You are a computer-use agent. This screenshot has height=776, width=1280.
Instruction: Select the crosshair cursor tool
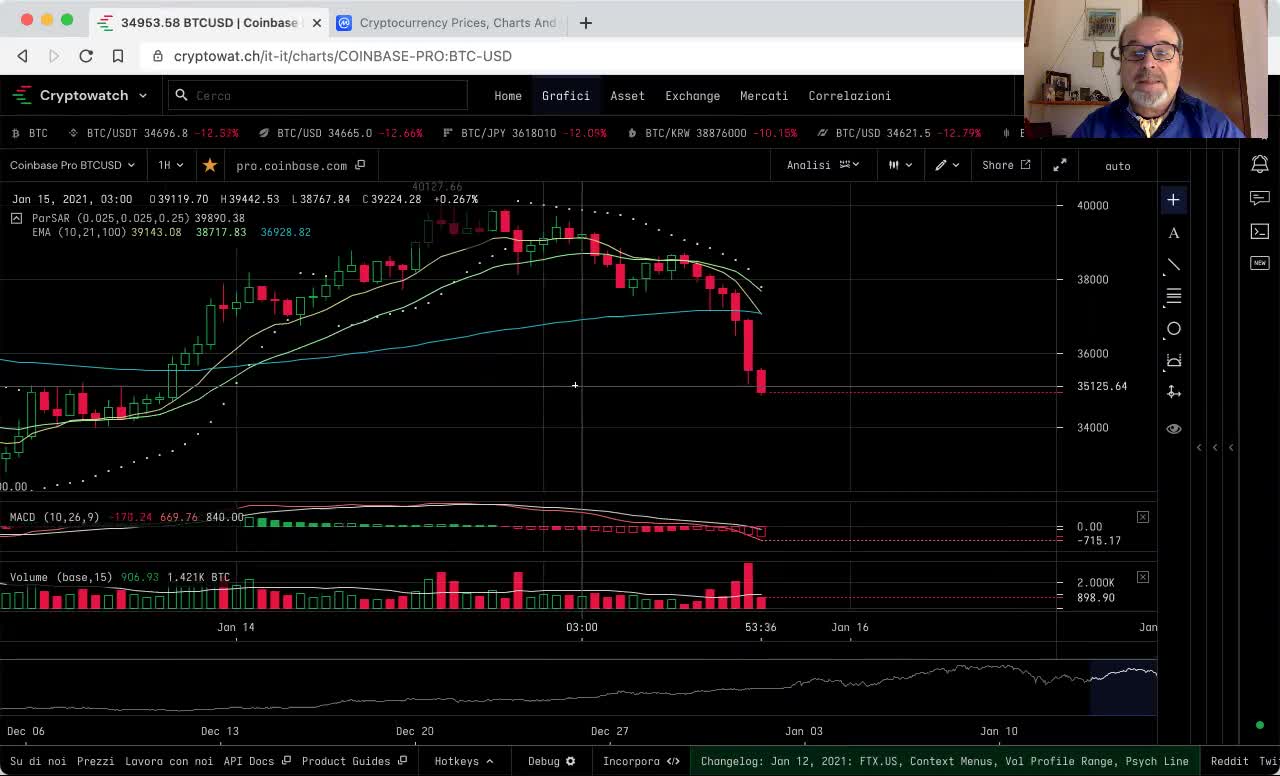point(1174,200)
